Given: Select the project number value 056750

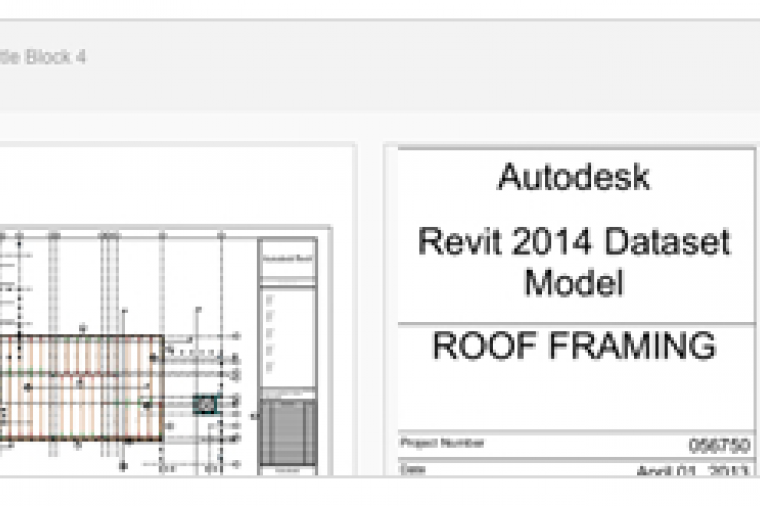Looking at the screenshot, I should (x=719, y=445).
